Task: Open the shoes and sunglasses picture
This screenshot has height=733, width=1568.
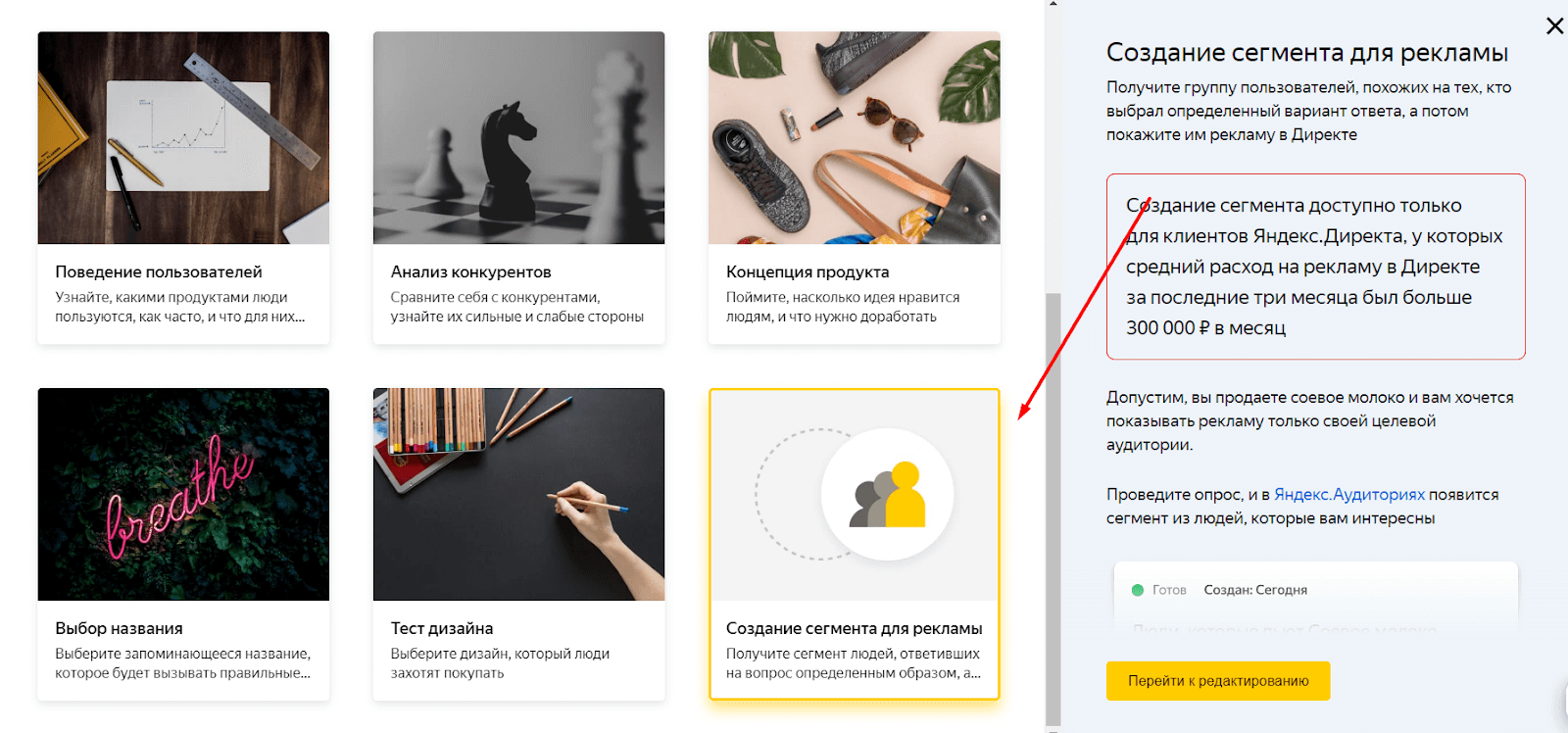Action: point(854,138)
